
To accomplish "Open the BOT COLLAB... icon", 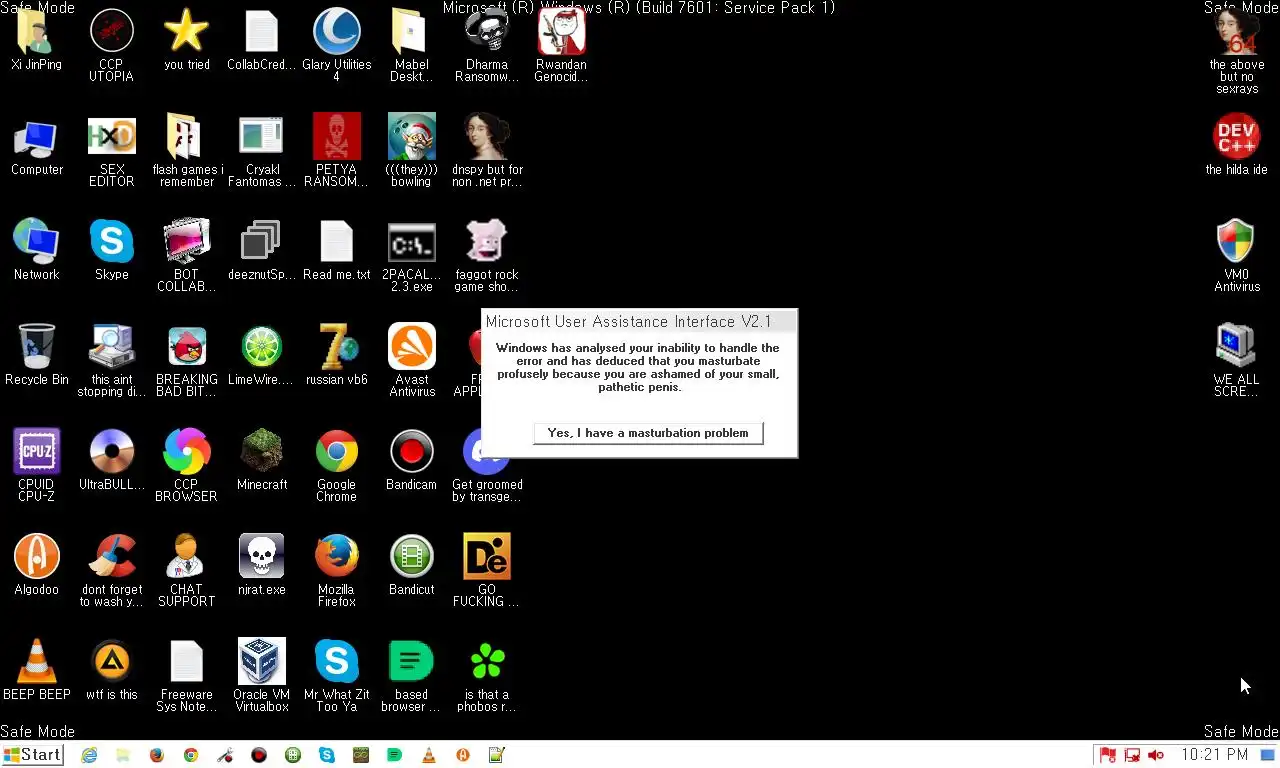I will (x=187, y=254).
